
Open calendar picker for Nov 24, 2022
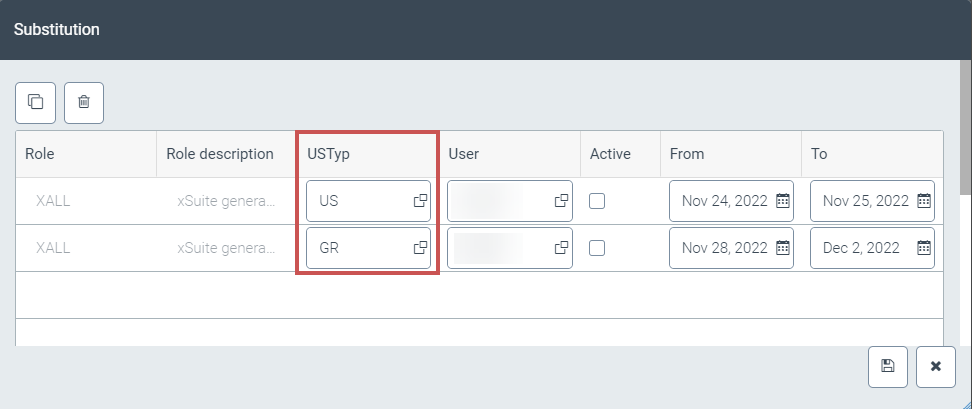[x=783, y=201]
